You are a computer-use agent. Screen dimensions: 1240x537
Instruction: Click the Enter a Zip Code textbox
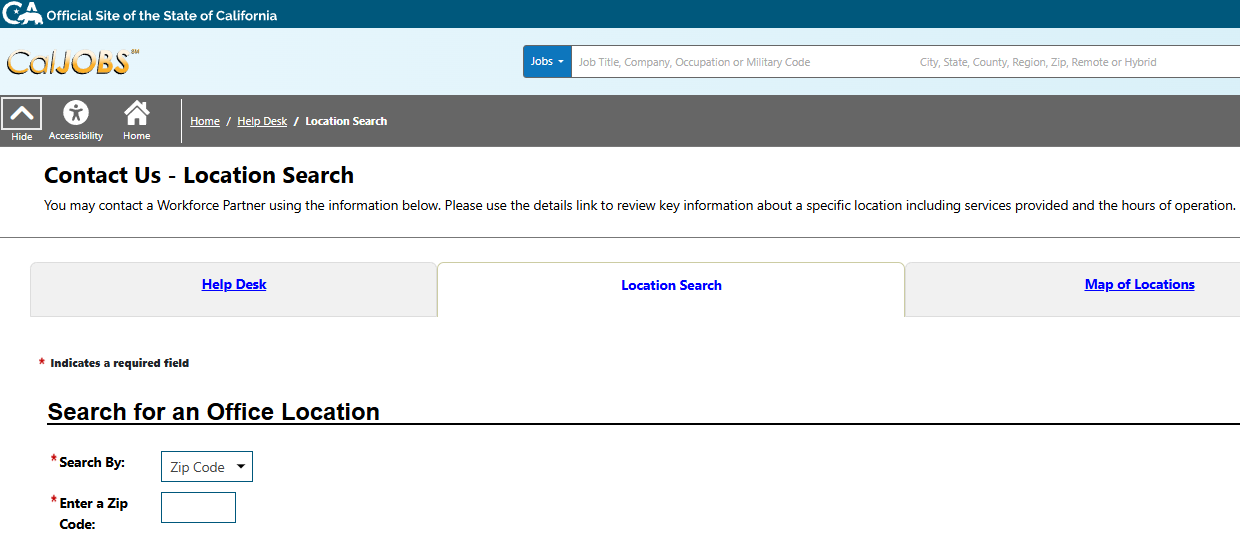click(198, 507)
